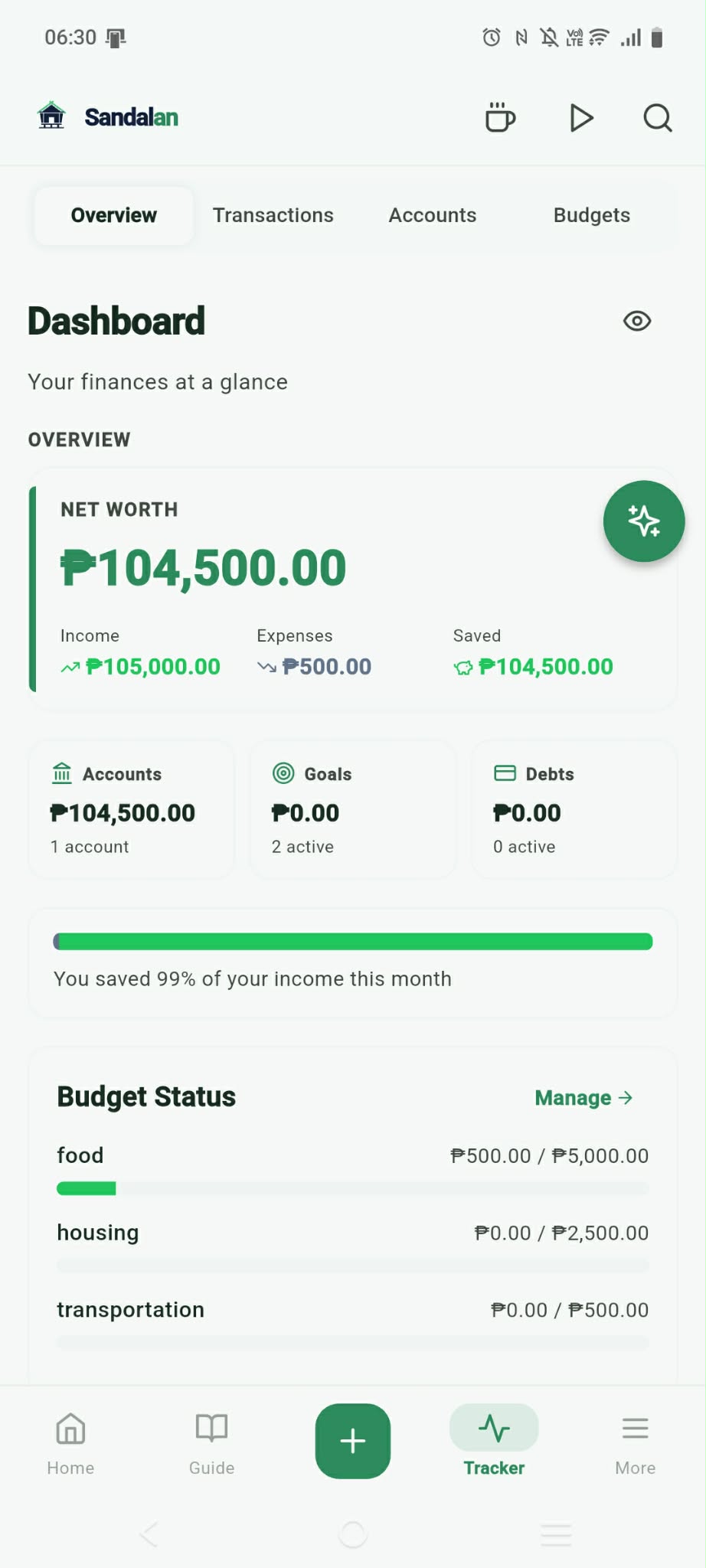
Task: Switch to the Transactions tab
Action: pos(273,215)
